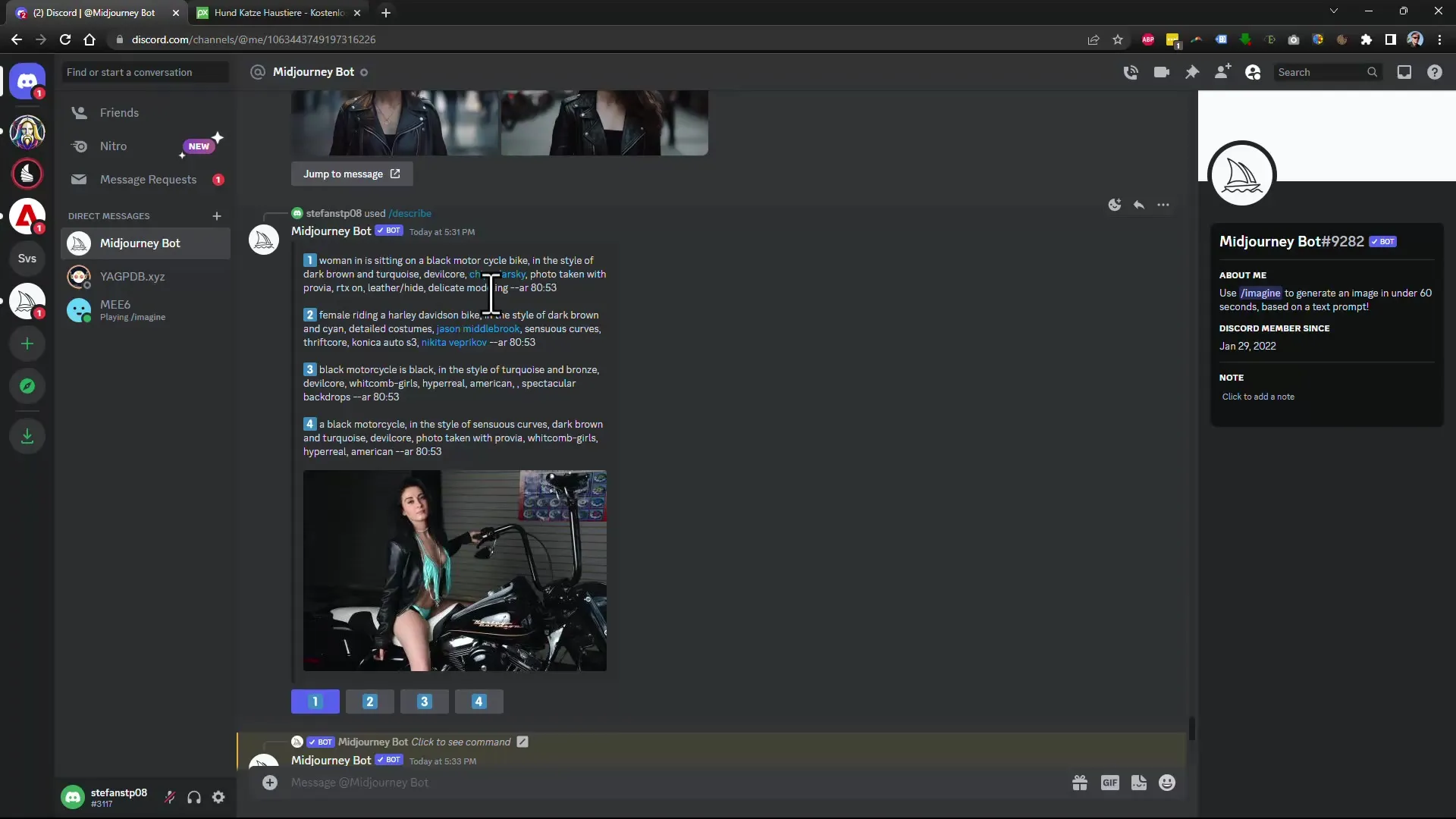This screenshot has height=819, width=1456.
Task: Go to browser home page icon
Action: [89, 39]
